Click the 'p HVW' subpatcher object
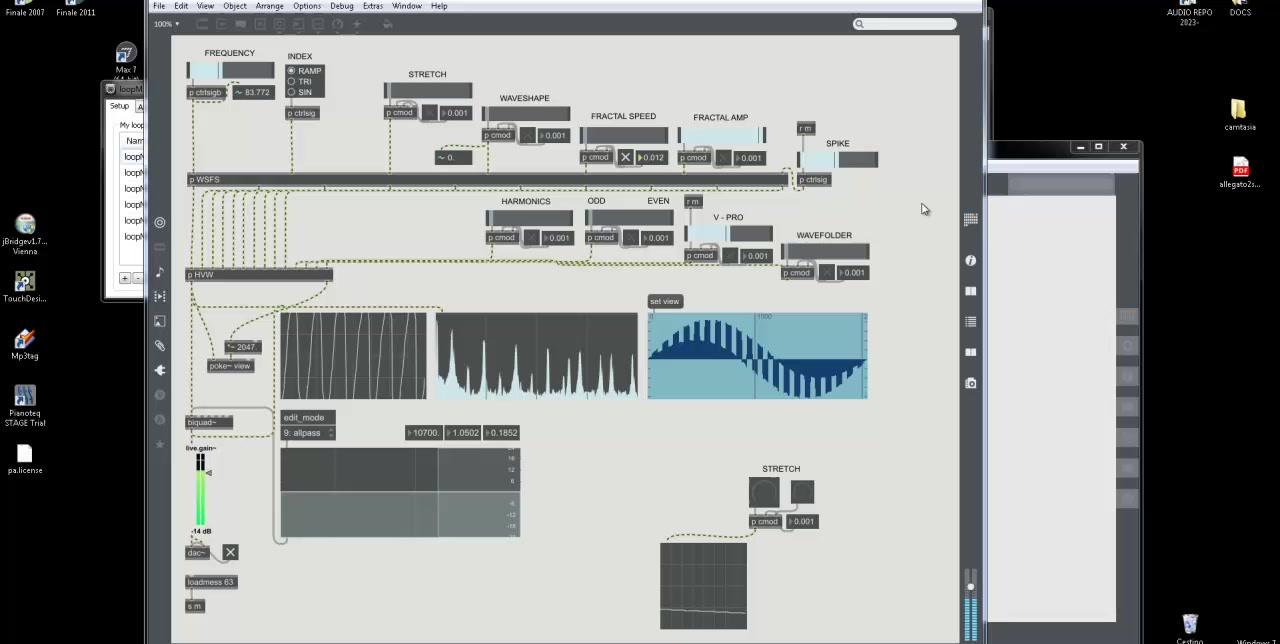Screen dimensions: 1280x644 tap(259, 274)
